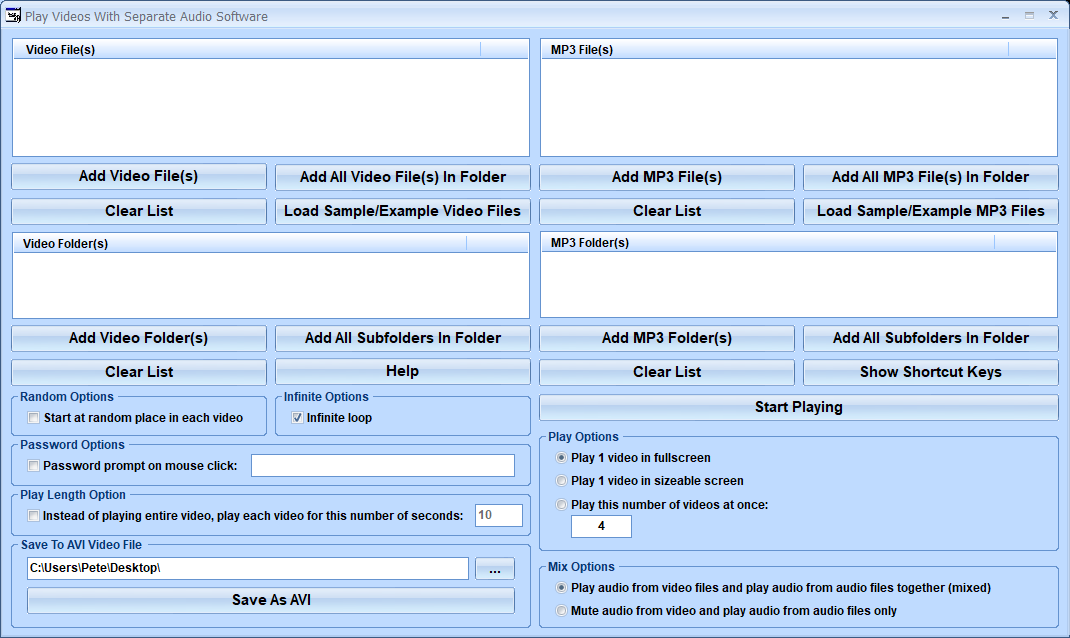The height and width of the screenshot is (638, 1070).
Task: Close the application window
Action: [1053, 16]
